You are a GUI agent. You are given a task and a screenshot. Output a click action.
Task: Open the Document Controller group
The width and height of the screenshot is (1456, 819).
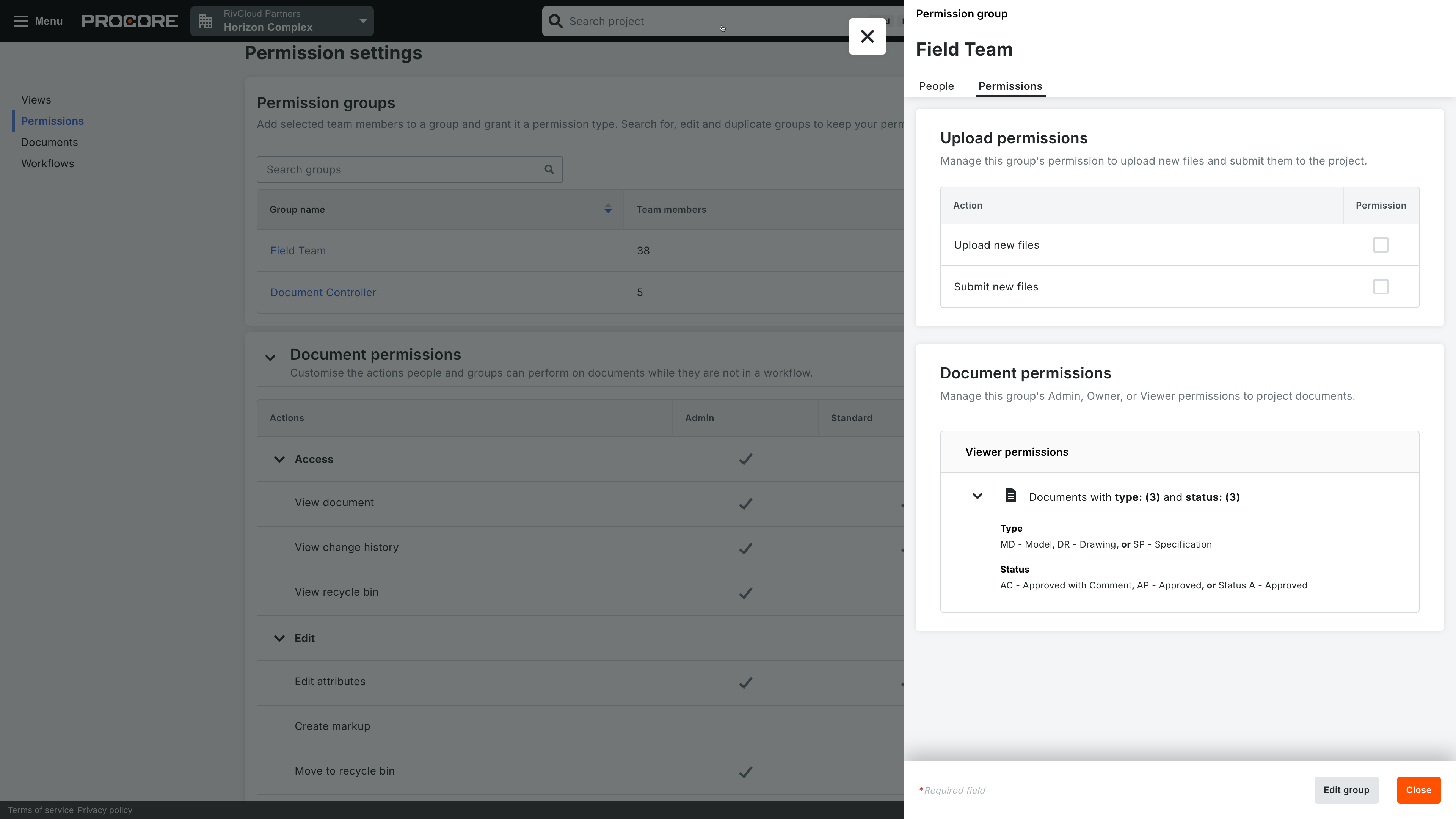[x=323, y=292]
